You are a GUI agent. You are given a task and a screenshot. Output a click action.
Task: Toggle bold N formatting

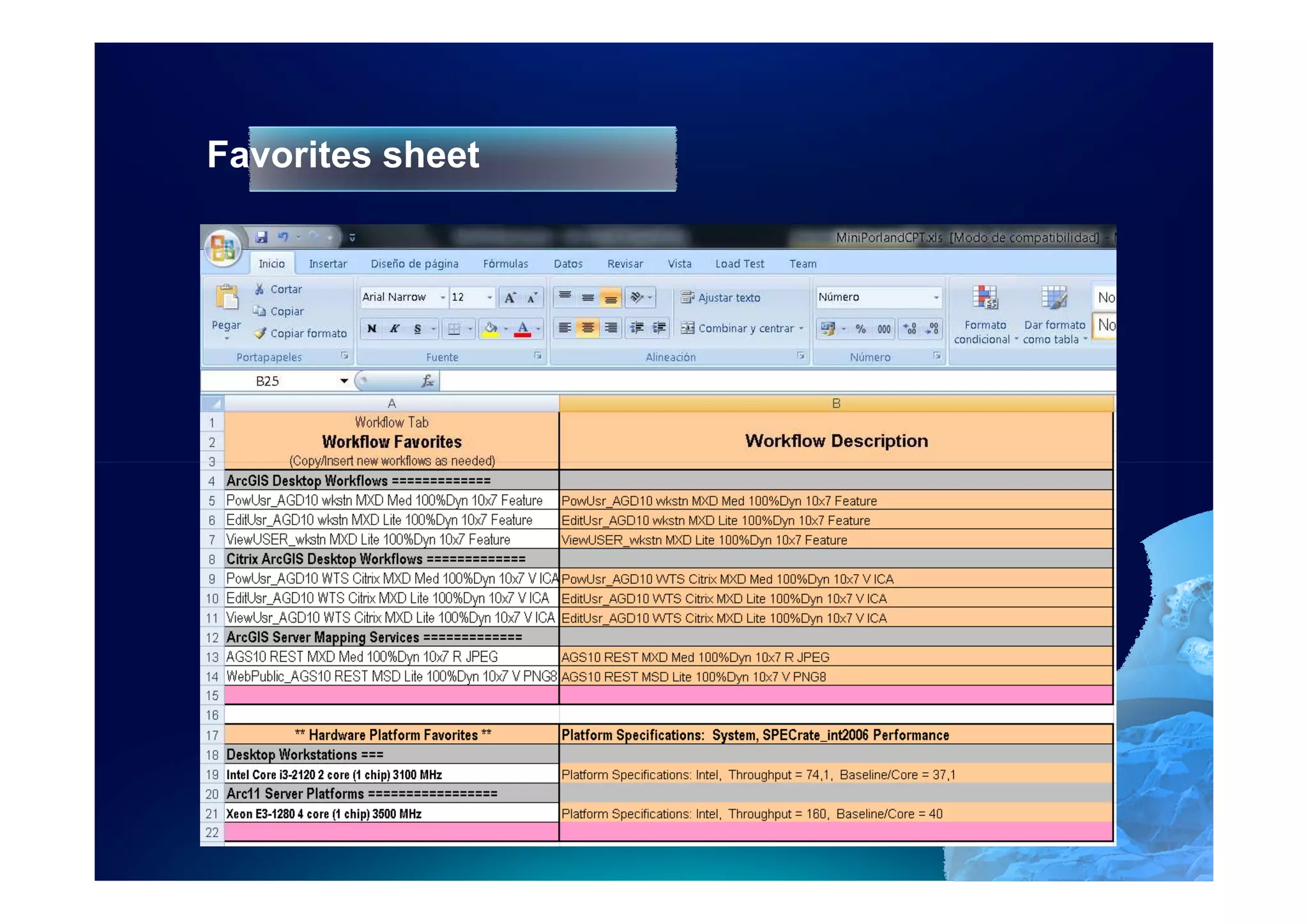[372, 329]
